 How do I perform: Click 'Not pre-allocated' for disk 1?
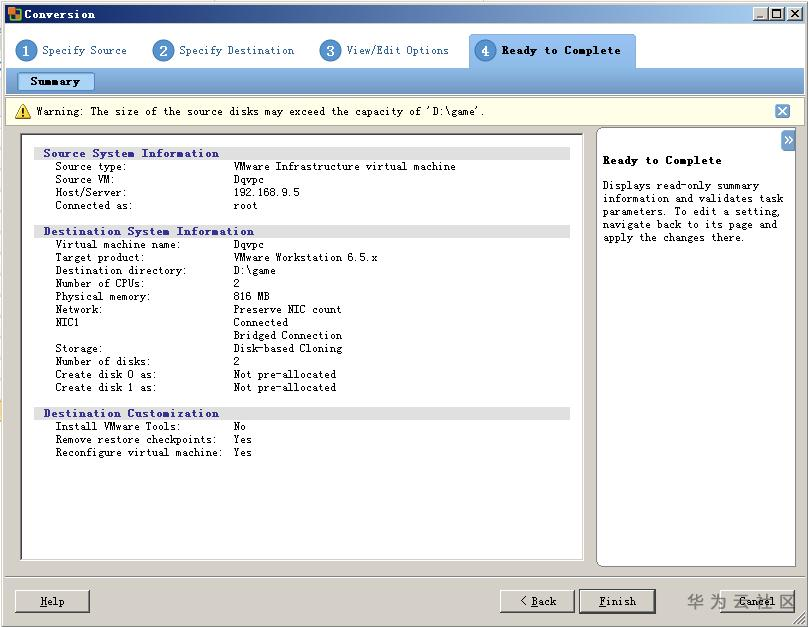pos(284,387)
